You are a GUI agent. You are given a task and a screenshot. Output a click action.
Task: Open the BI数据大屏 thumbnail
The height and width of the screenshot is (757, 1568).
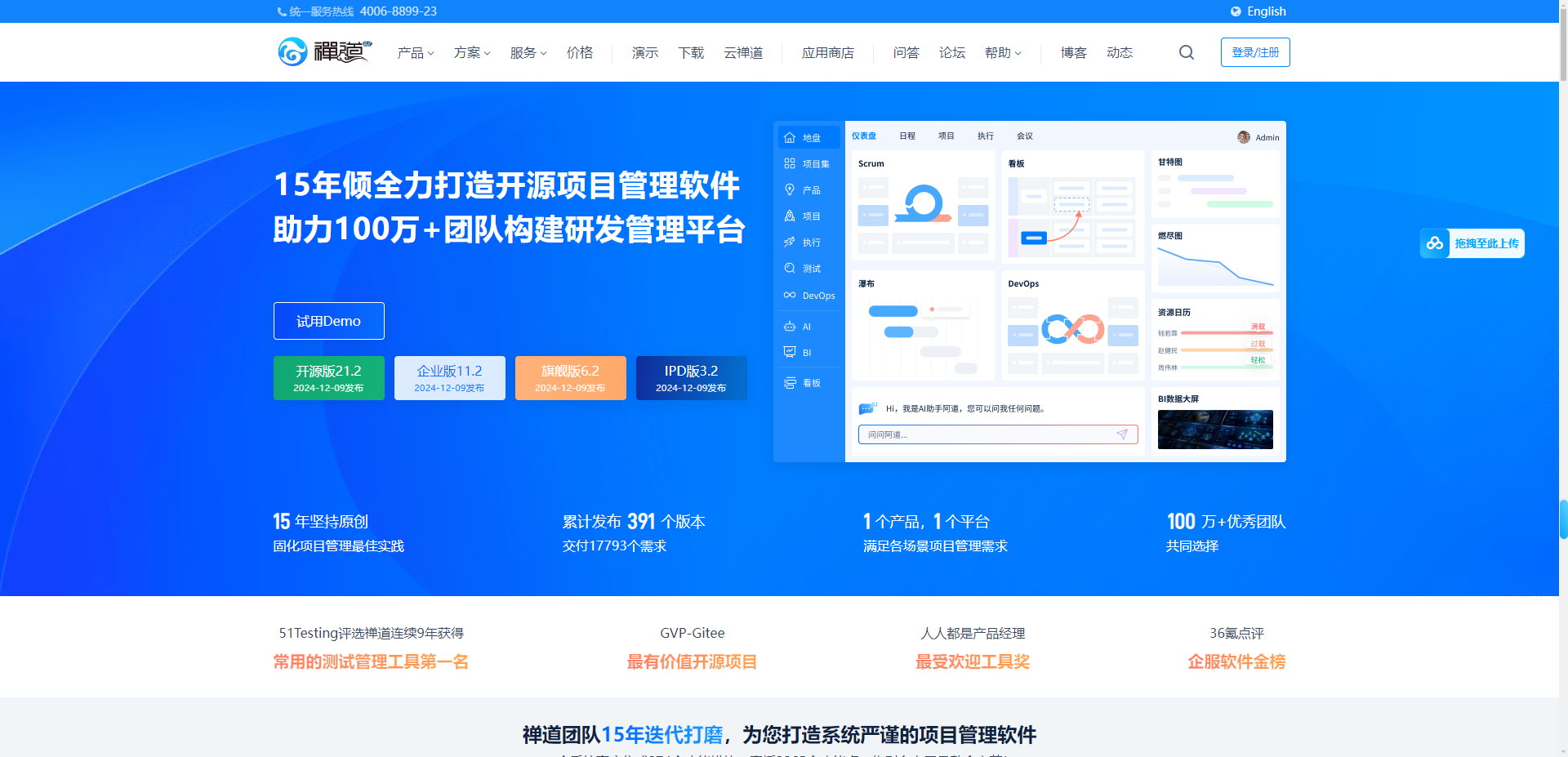pyautogui.click(x=1215, y=430)
